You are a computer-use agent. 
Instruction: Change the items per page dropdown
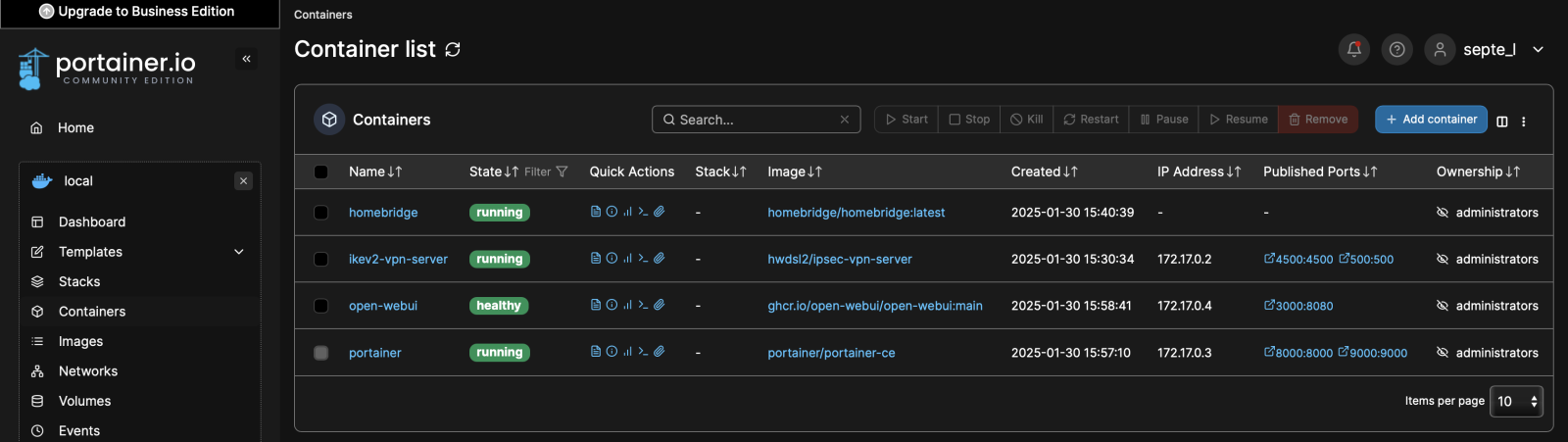1516,401
